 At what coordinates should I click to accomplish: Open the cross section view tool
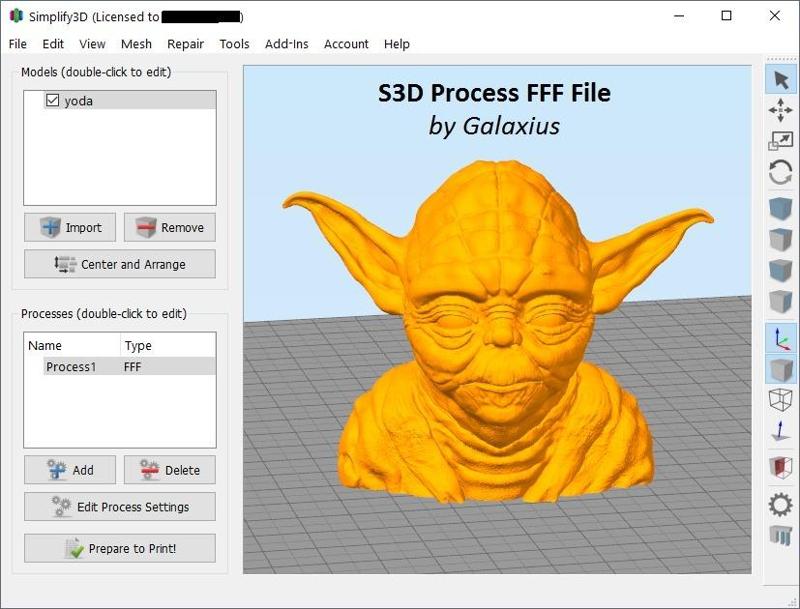[781, 467]
